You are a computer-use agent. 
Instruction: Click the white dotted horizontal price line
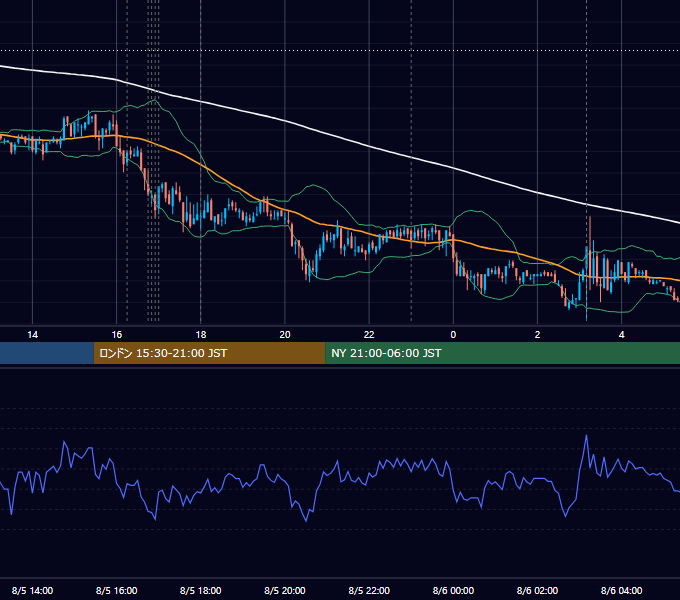[x=340, y=51]
